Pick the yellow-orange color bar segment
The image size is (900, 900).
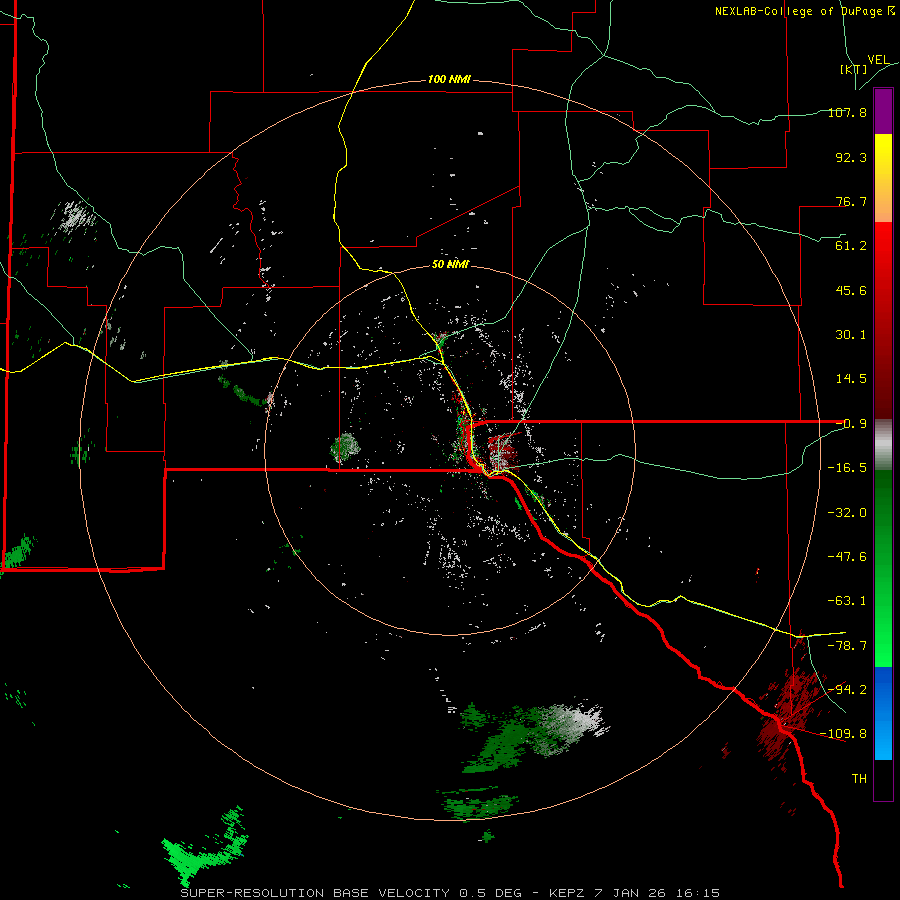[883, 178]
